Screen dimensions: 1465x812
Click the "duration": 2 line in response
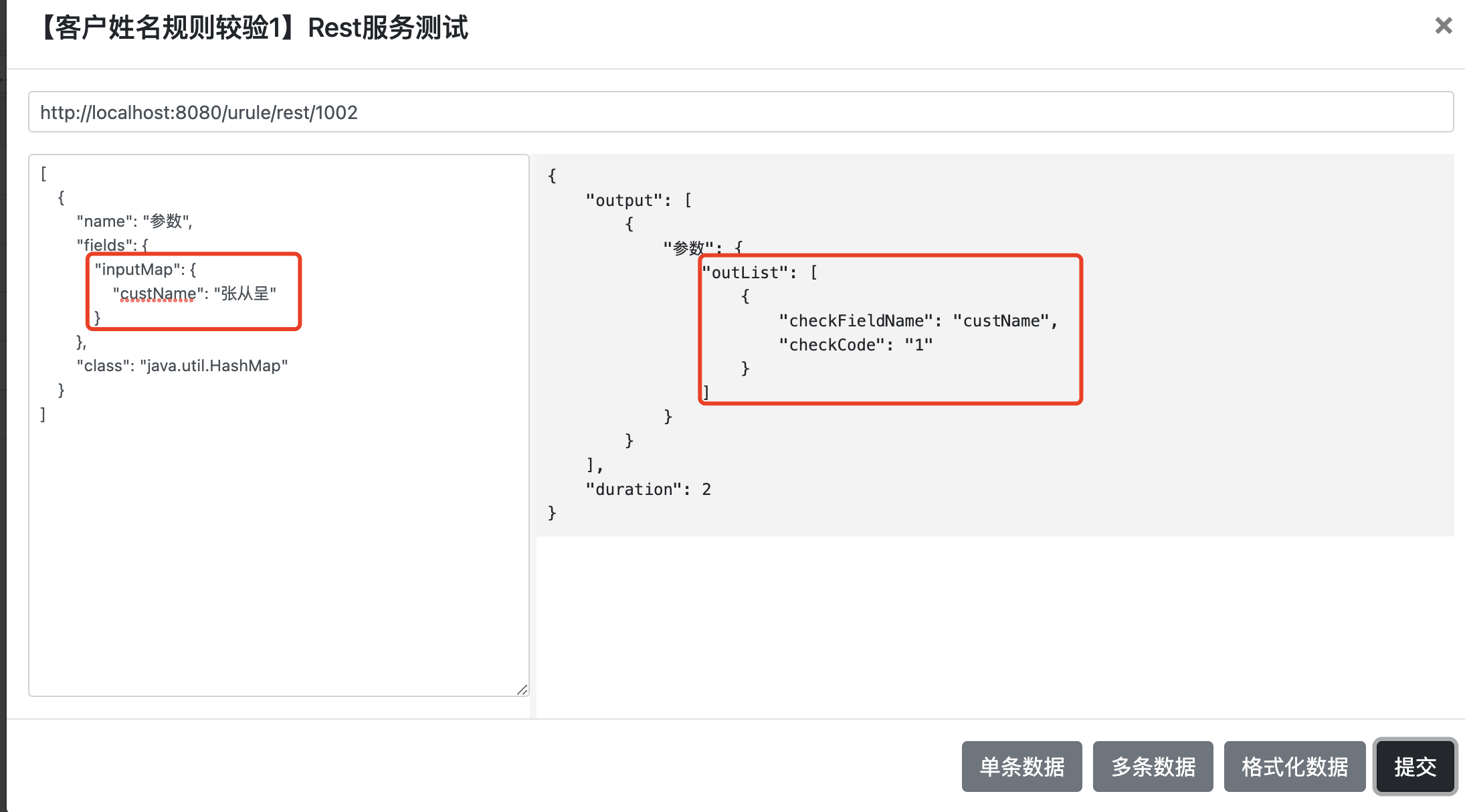tap(648, 490)
